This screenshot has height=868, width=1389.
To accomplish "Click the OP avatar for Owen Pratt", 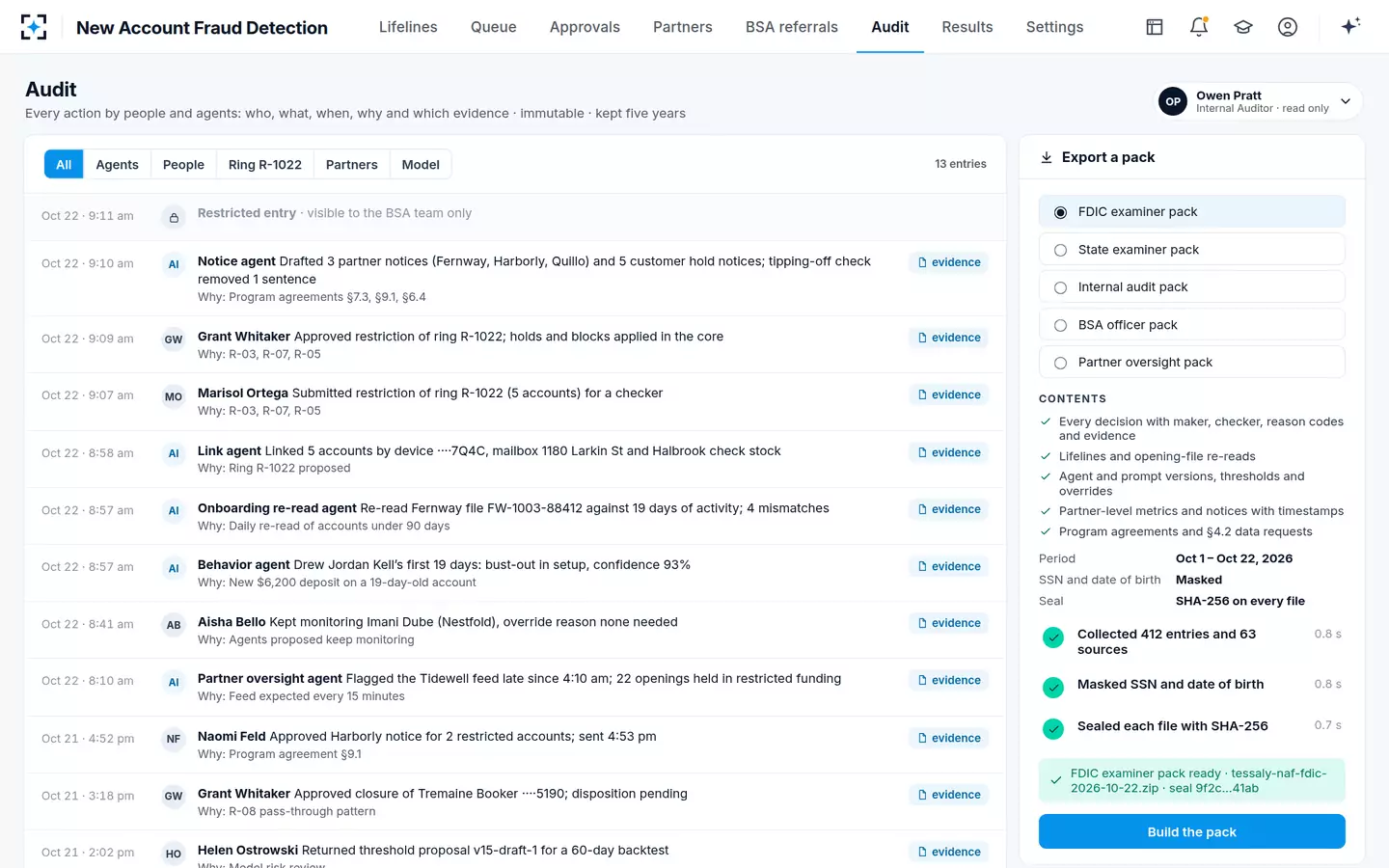I will (x=1173, y=101).
